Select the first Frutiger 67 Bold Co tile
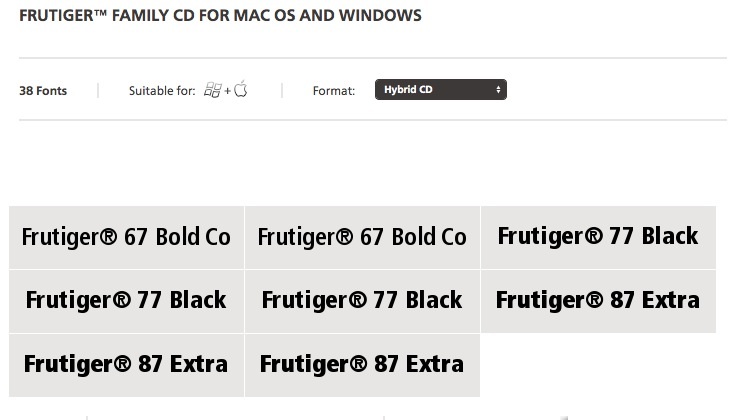Viewport: 739px width, 420px height. (x=126, y=237)
